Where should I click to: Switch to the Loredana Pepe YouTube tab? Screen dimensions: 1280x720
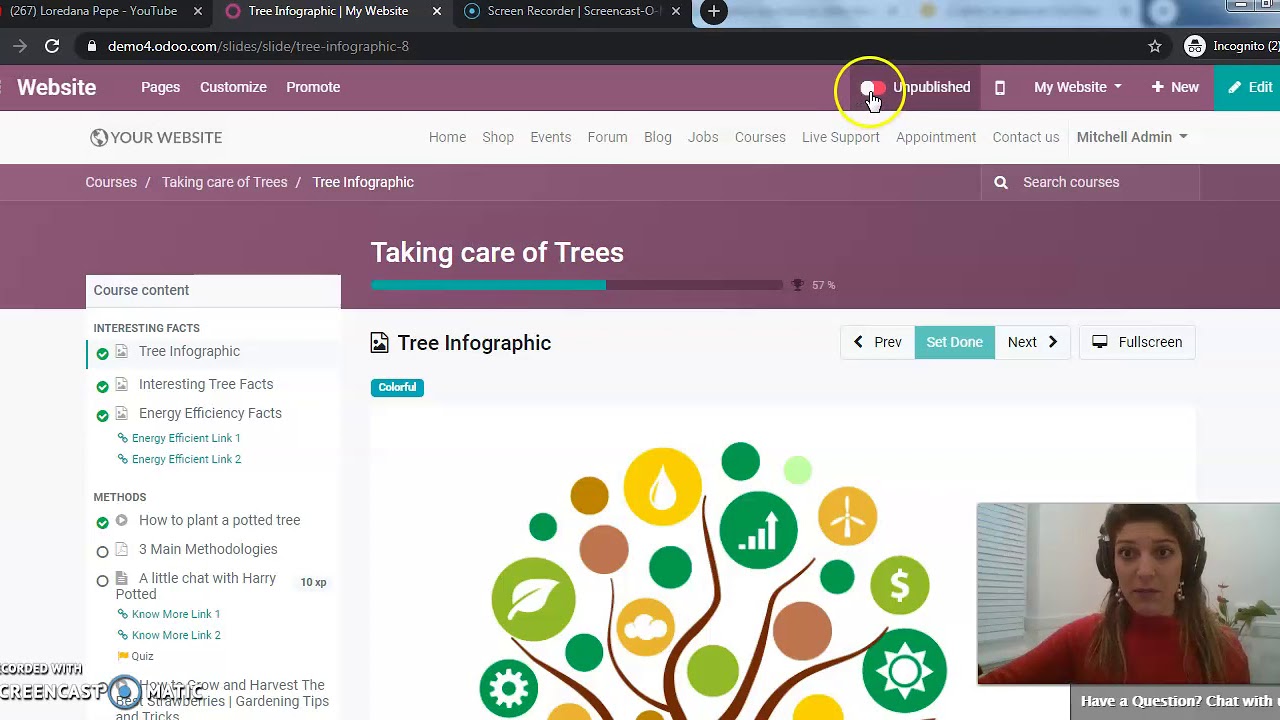click(93, 11)
